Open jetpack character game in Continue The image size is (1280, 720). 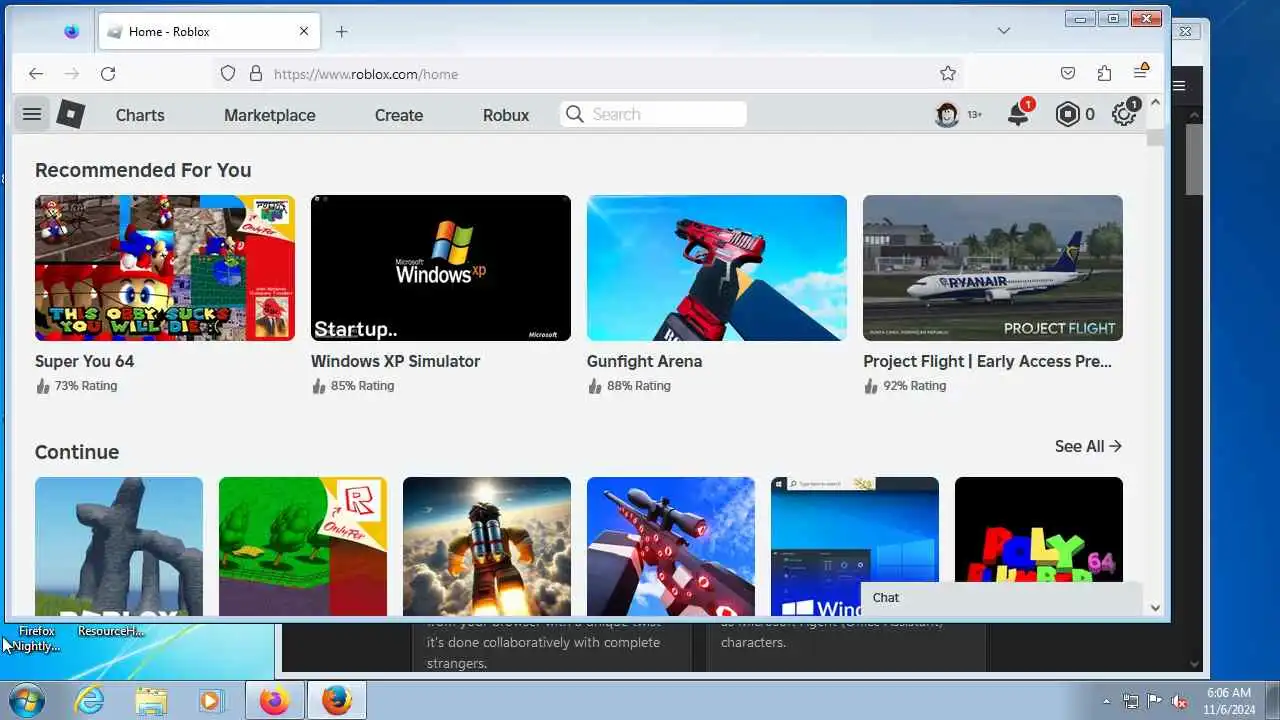(x=487, y=546)
